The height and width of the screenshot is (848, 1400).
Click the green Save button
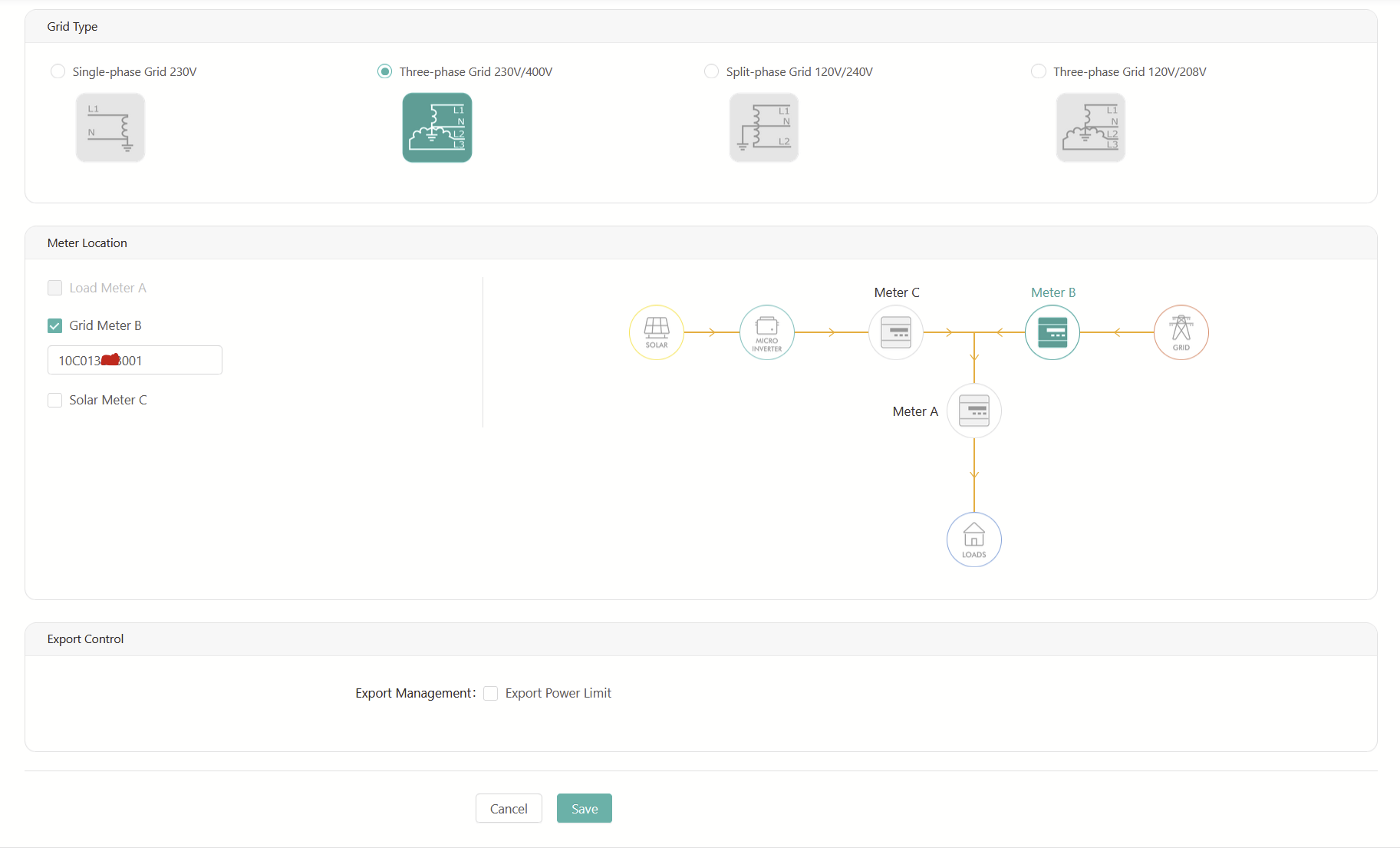585,808
